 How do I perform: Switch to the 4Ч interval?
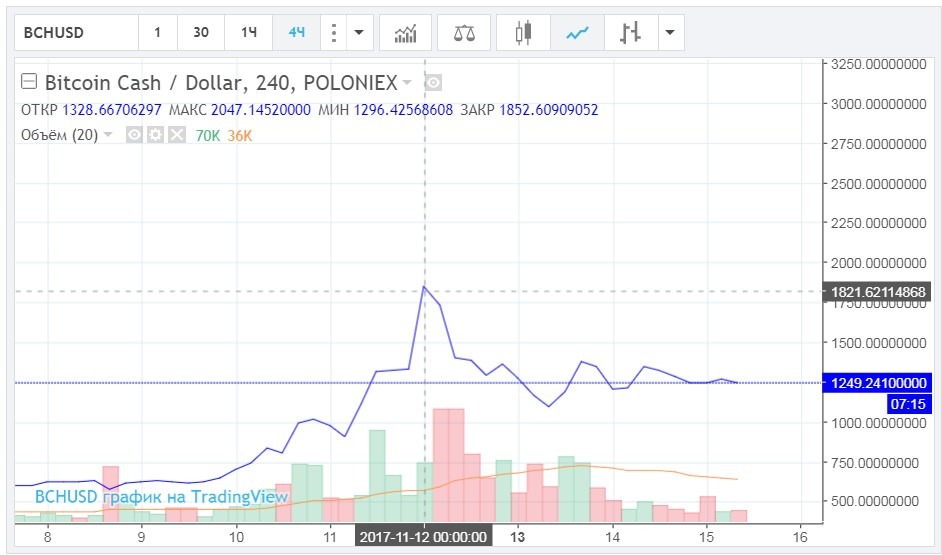pos(296,32)
